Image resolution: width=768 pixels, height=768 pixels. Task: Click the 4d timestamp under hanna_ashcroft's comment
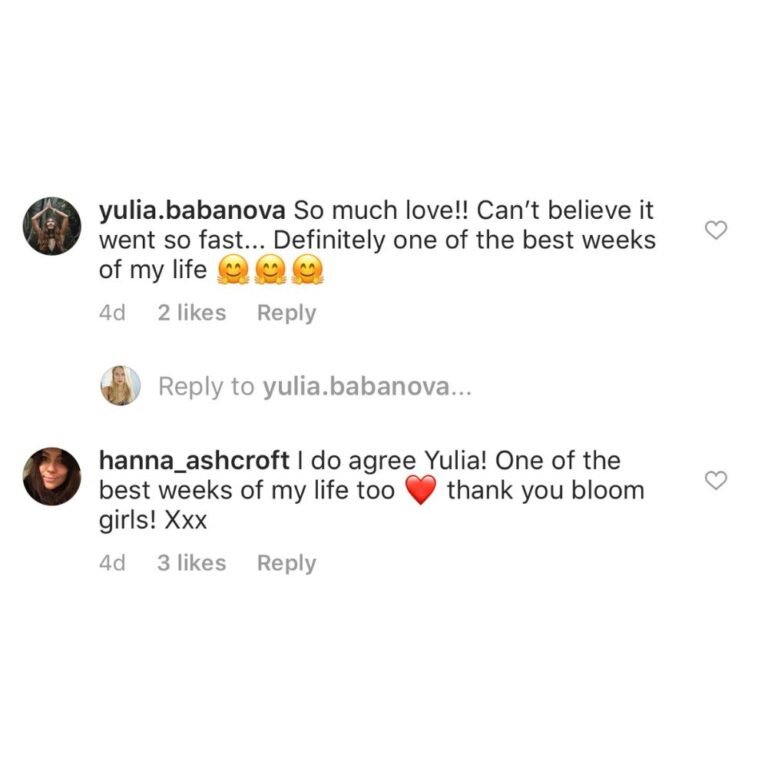(112, 563)
